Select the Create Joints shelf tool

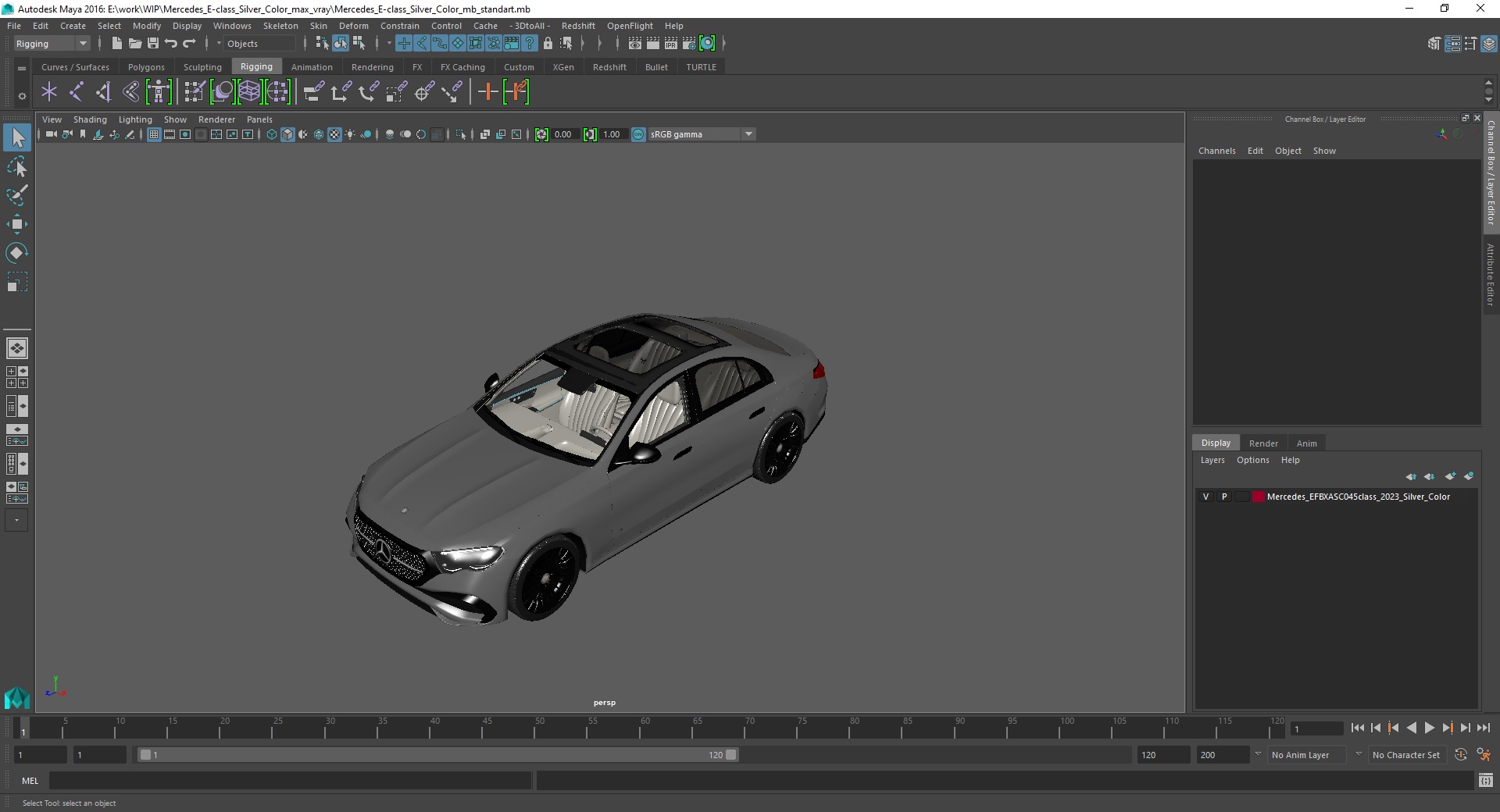(x=77, y=92)
